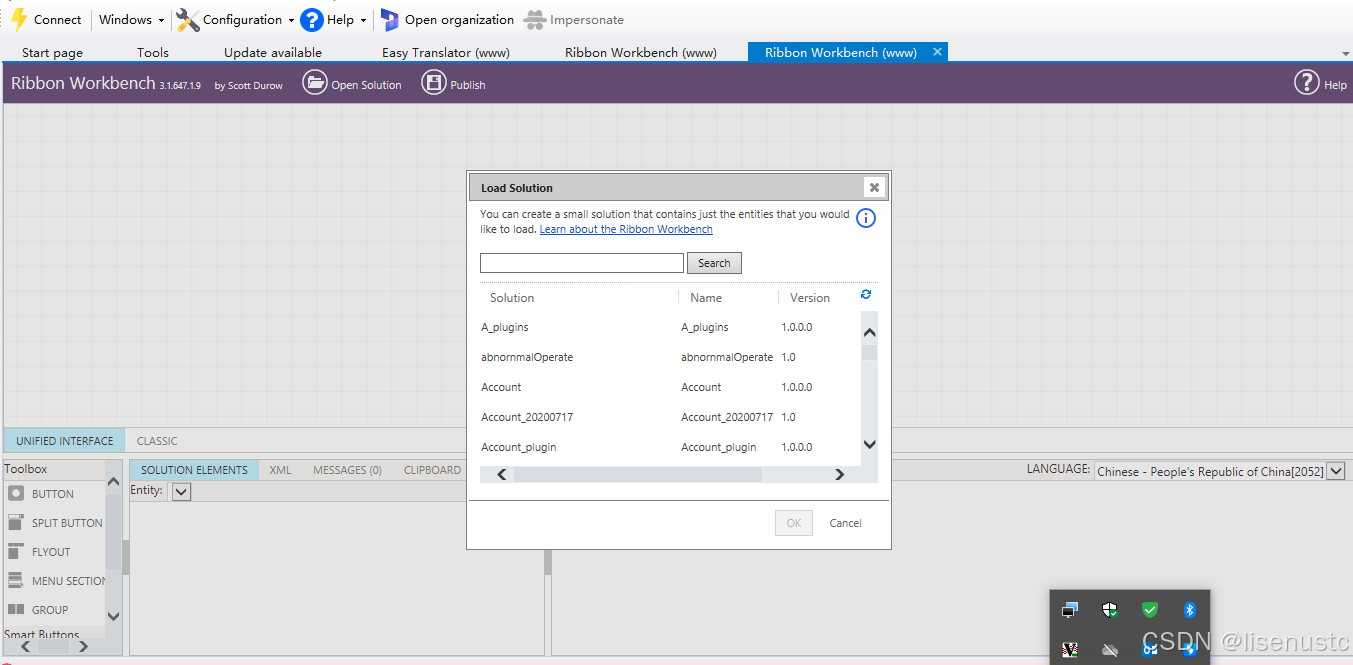Sort by the Name column header
Screen dimensions: 1353x665
point(706,298)
